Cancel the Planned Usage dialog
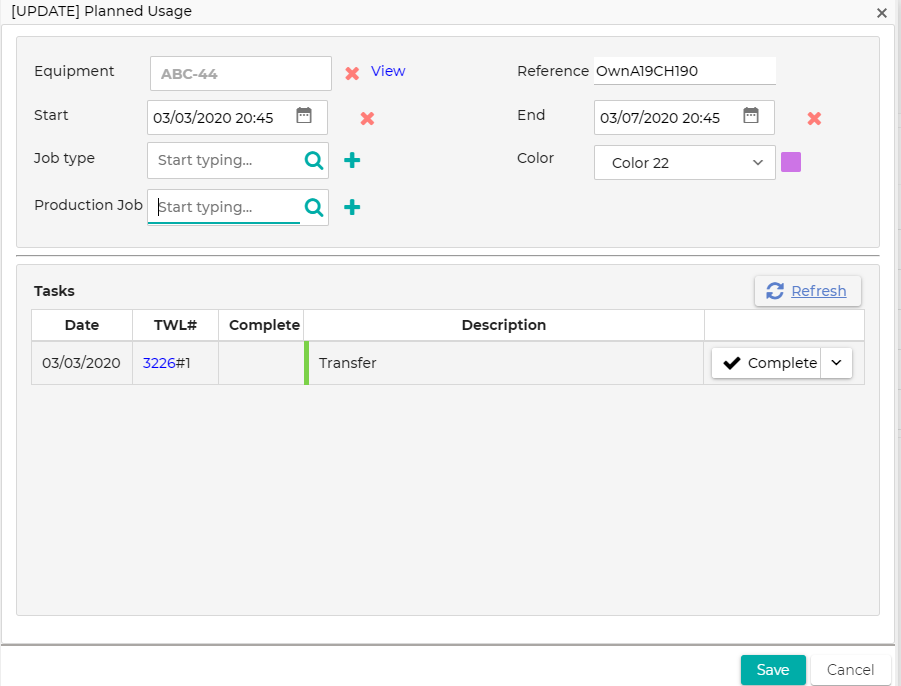The image size is (901, 686). pyautogui.click(x=850, y=670)
